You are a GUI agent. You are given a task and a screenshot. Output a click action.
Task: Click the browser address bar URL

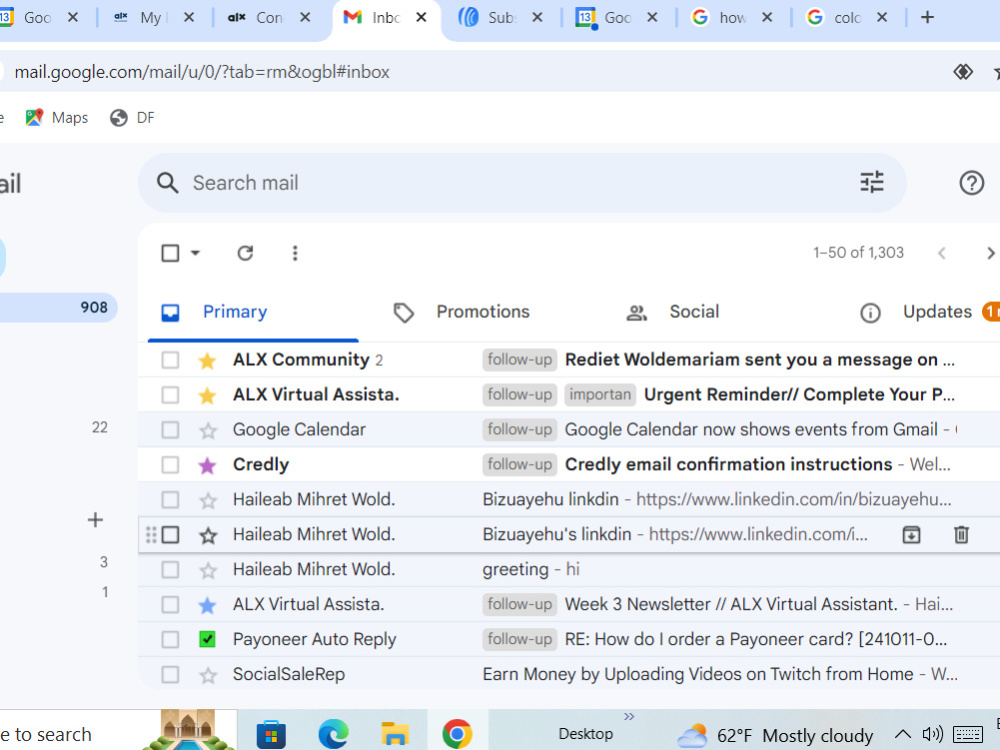point(202,72)
